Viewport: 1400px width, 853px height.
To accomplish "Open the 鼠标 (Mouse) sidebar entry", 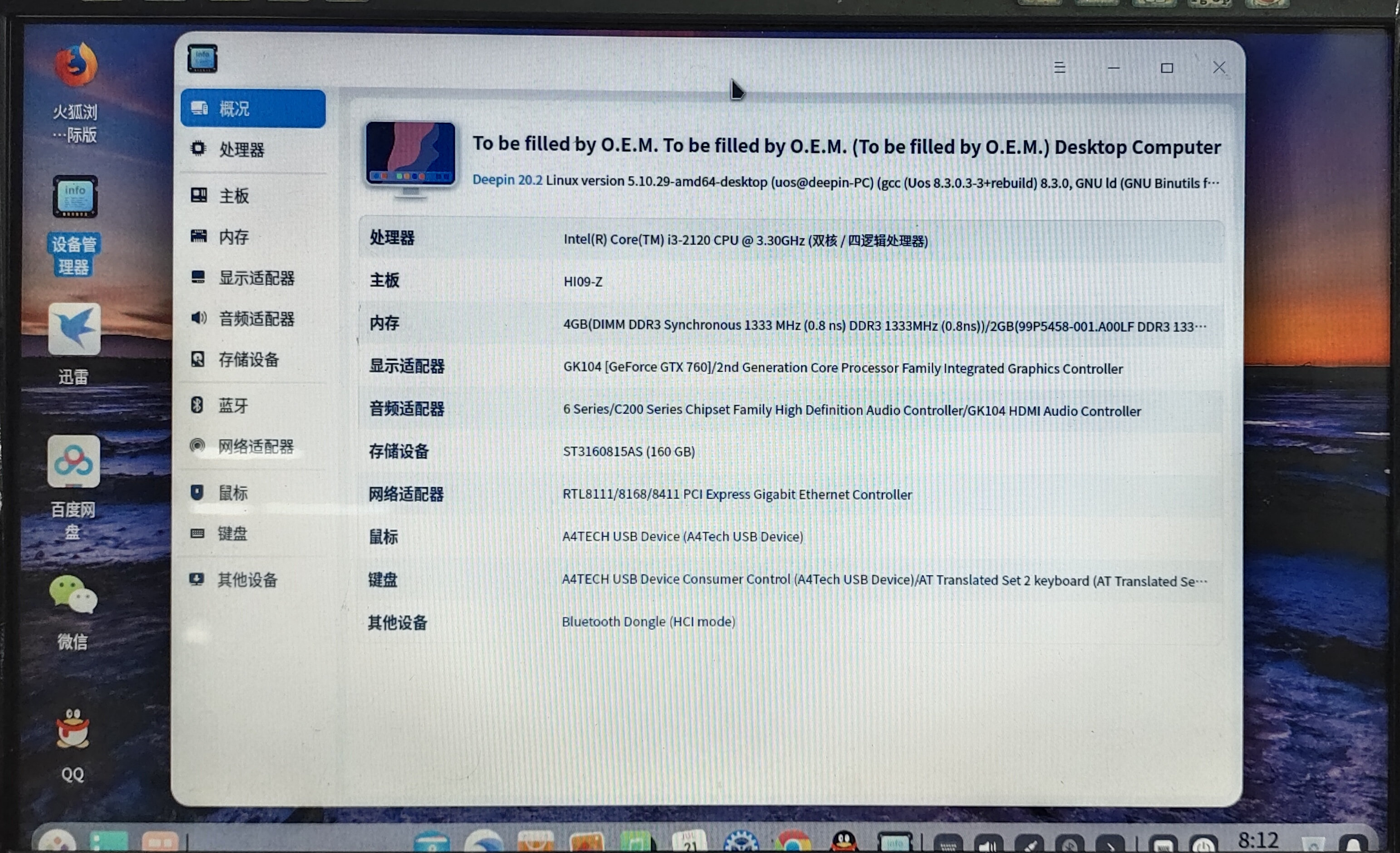I will [x=233, y=492].
